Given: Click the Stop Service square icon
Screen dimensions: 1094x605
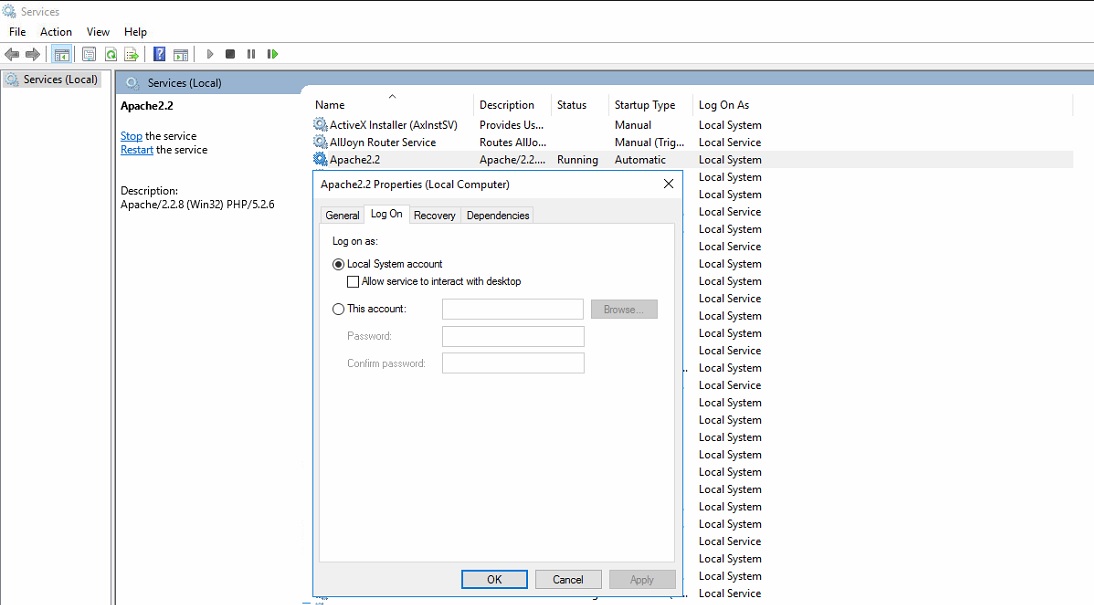Looking at the screenshot, I should click(230, 54).
